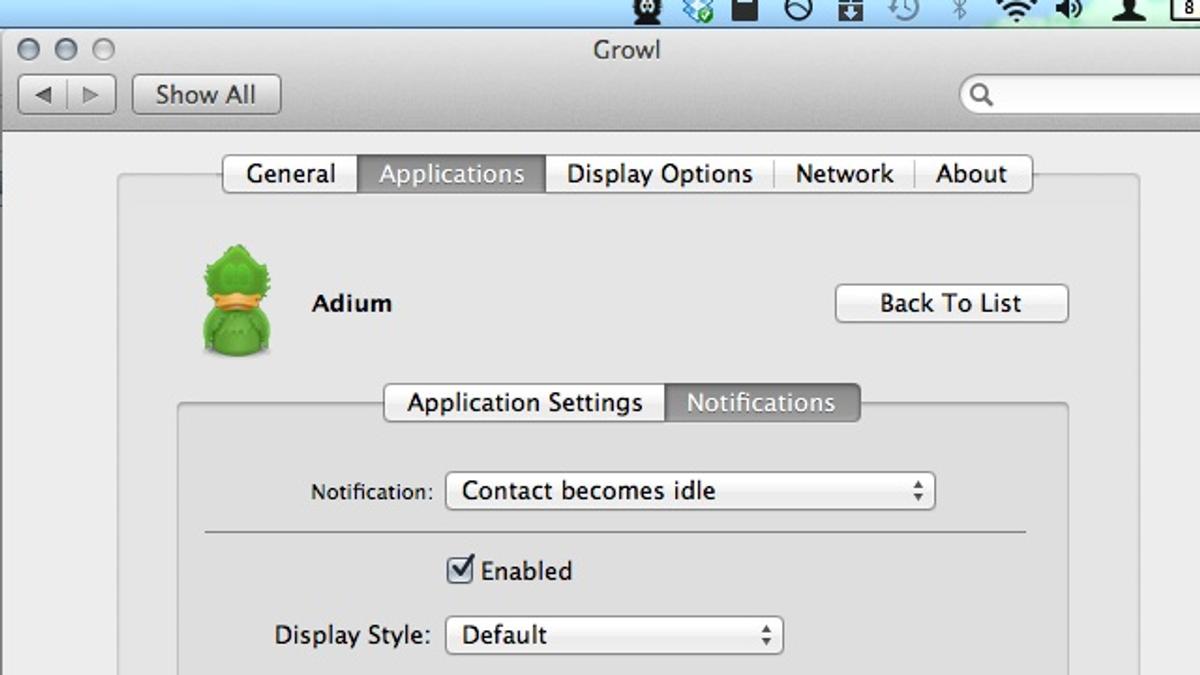Click the Time Machine menu bar icon
Screen dimensions: 1200x675
904,11
